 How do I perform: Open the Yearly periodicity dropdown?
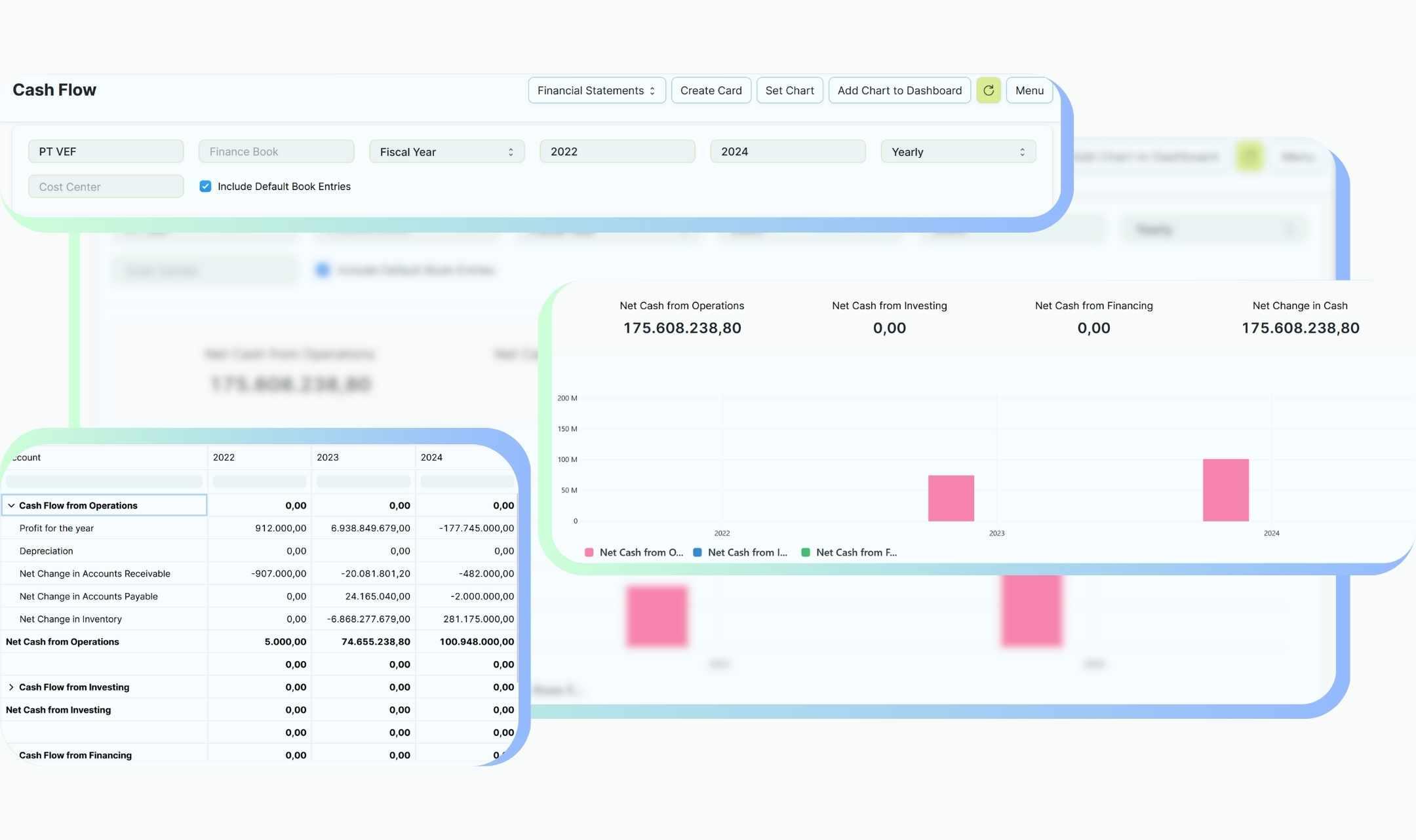(x=958, y=151)
